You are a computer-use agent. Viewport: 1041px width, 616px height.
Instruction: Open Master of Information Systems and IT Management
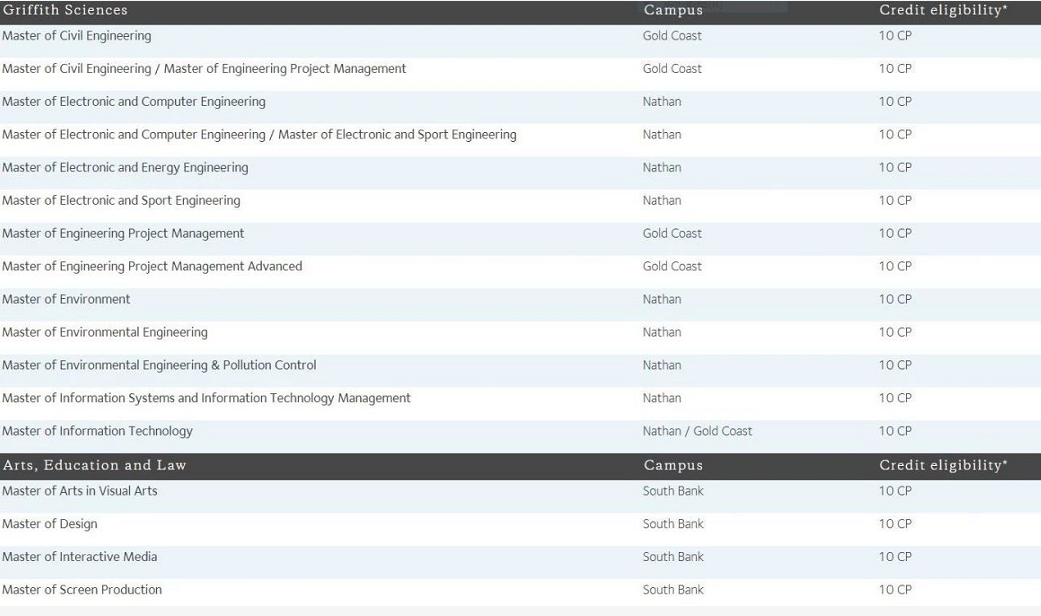tap(206, 399)
